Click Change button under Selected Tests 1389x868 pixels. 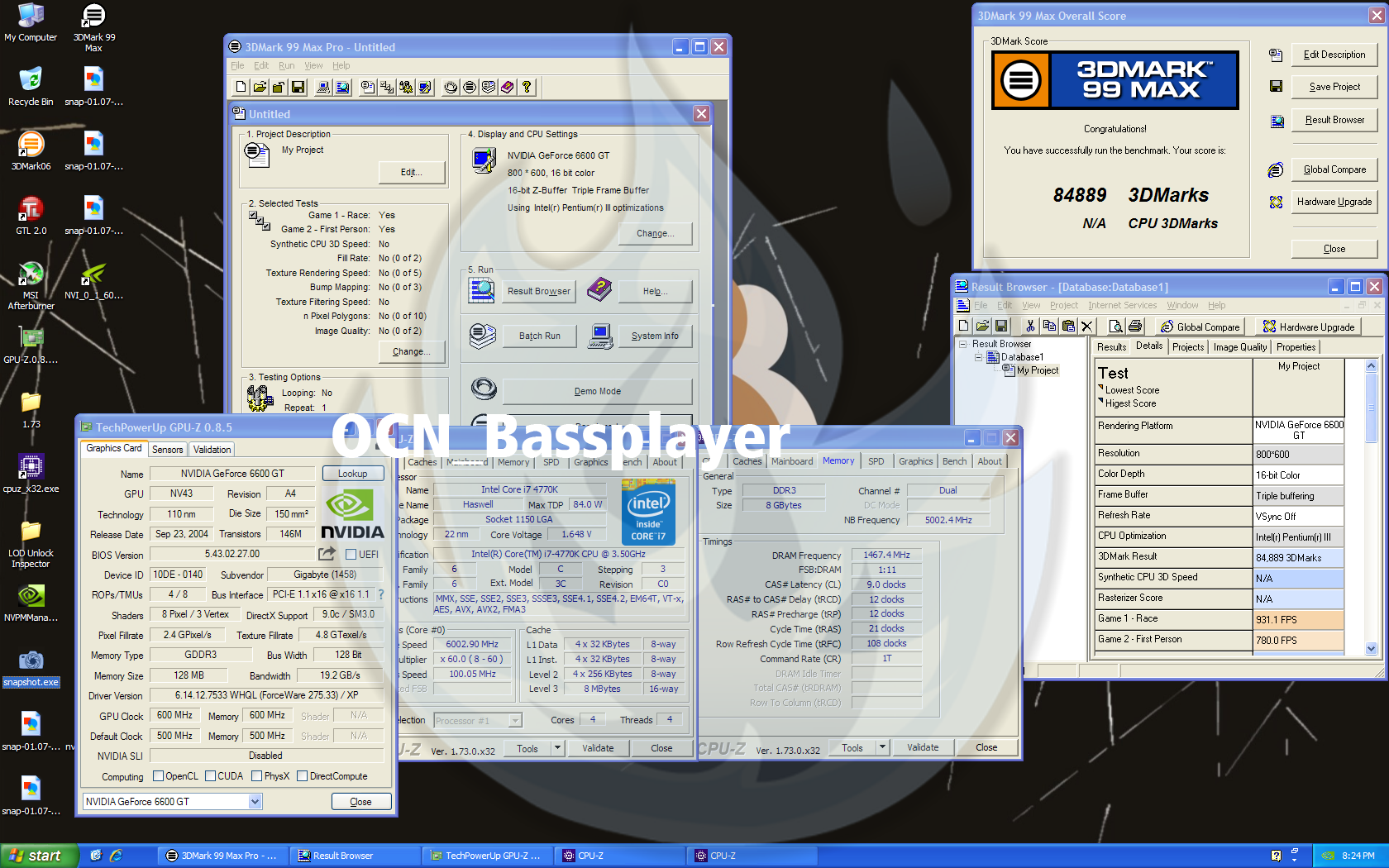[x=412, y=351]
